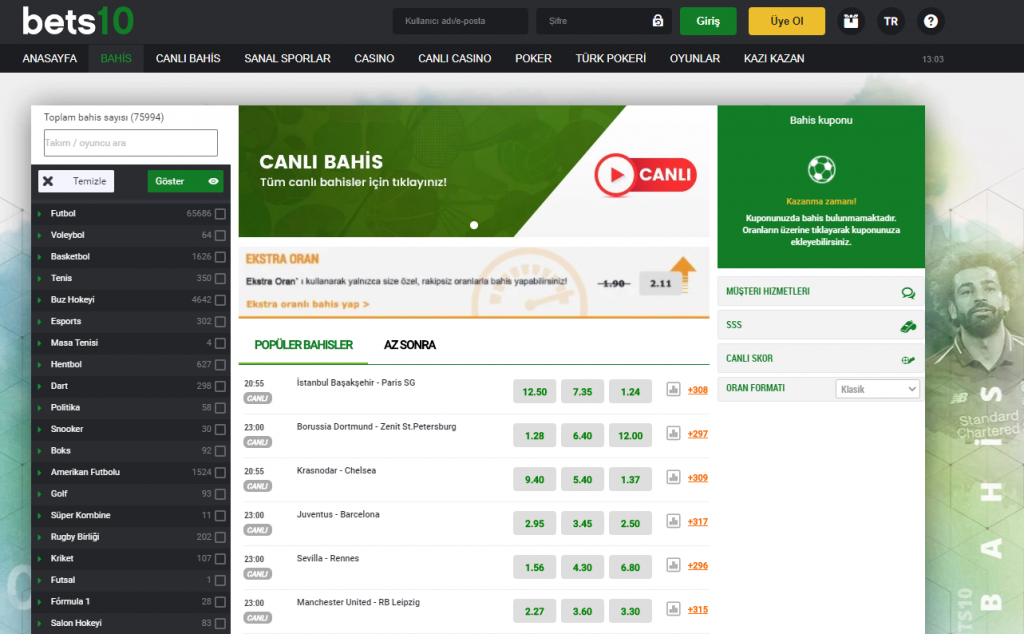This screenshot has width=1024, height=634.
Task: Switch to the AZ SONRA tab
Action: coord(409,345)
